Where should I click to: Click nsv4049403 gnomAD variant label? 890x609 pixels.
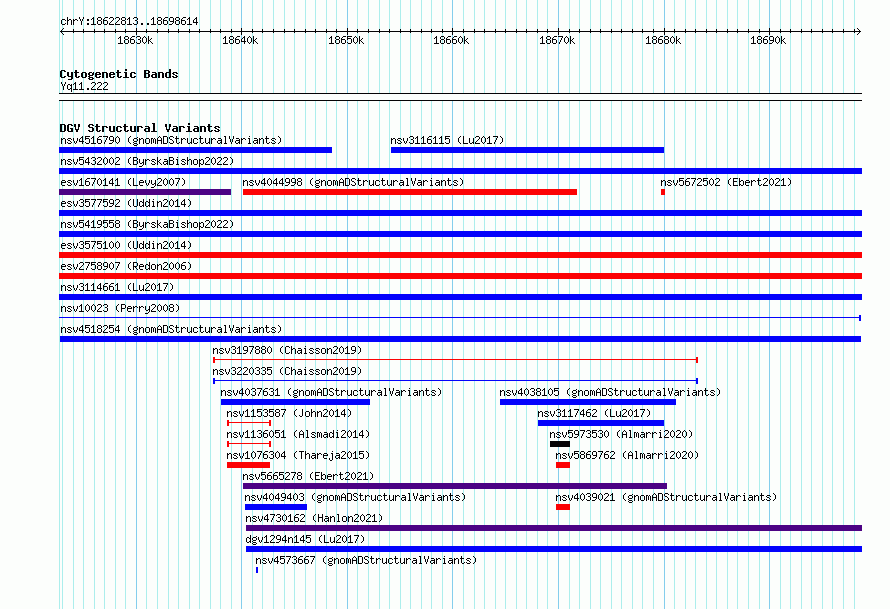[x=355, y=497]
